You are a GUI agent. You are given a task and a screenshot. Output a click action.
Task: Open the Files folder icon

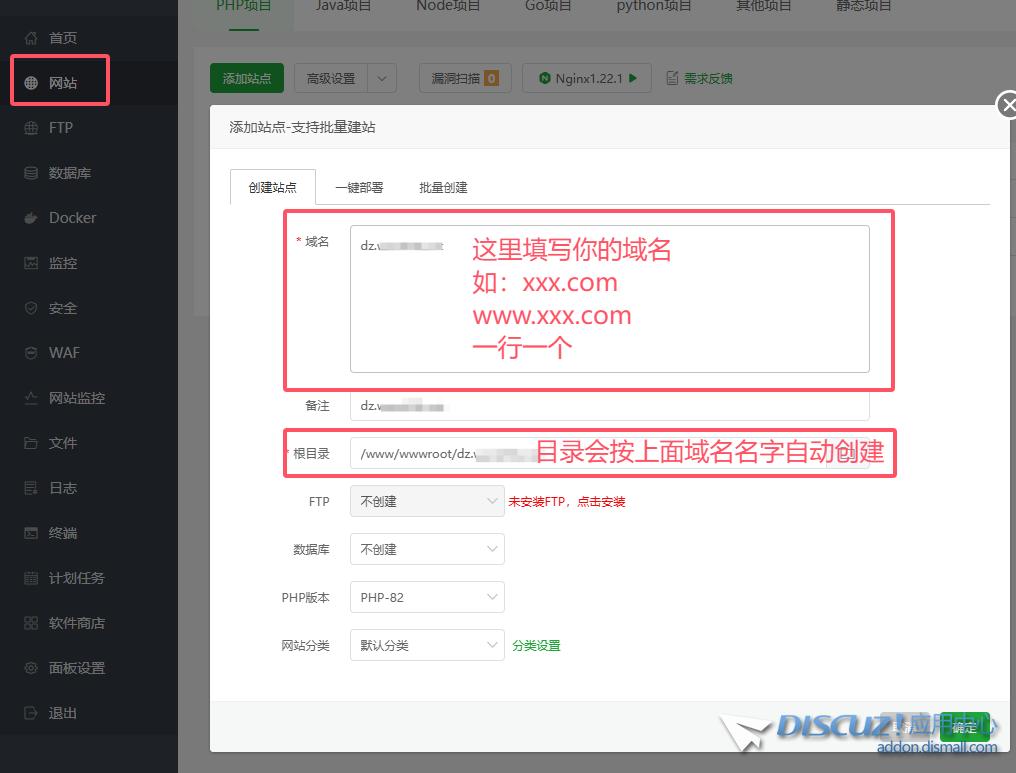click(31, 443)
